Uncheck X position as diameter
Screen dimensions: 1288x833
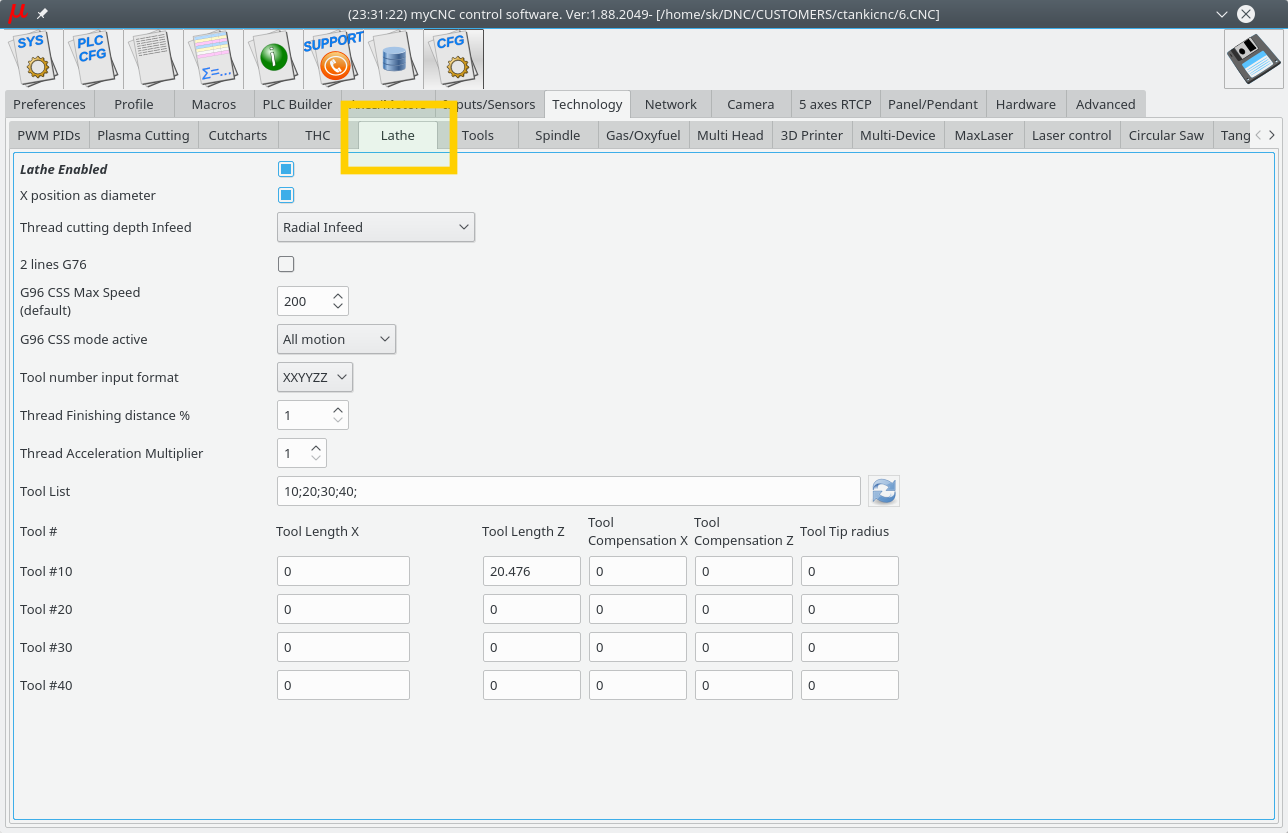tap(286, 195)
